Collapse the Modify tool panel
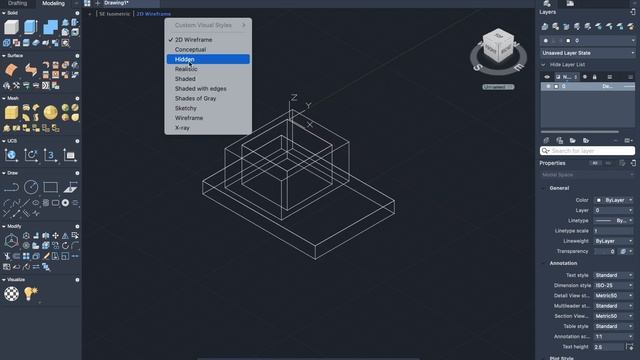This screenshot has width=640, height=360. pos(4,227)
